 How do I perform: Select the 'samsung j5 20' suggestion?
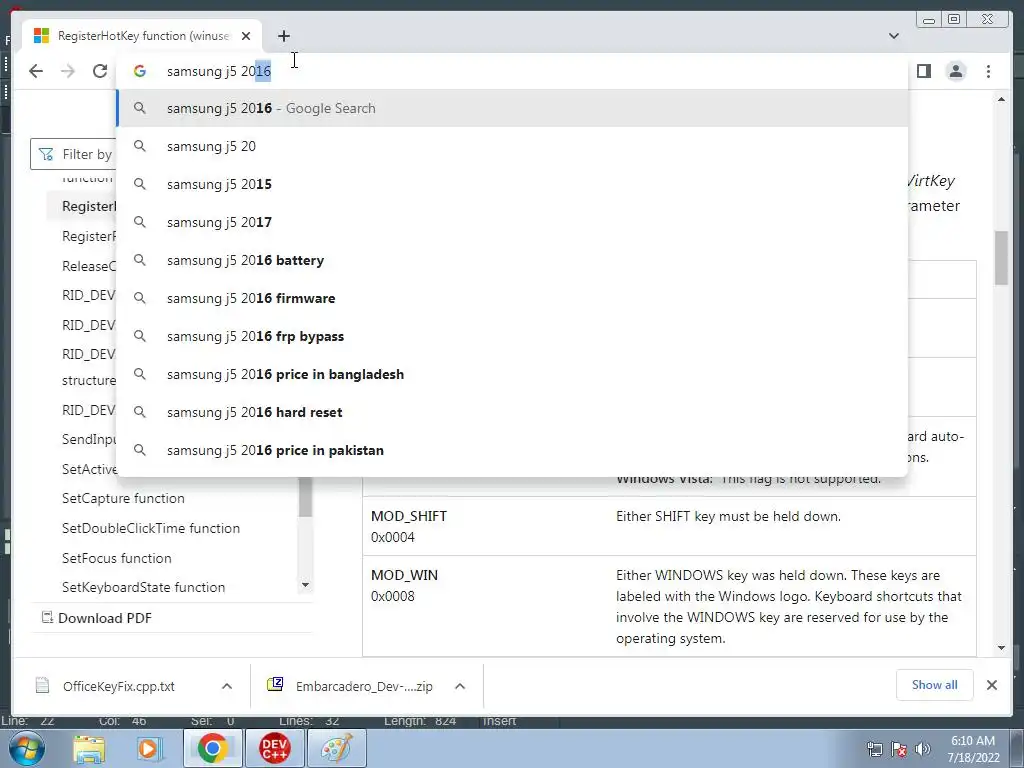coord(513,146)
